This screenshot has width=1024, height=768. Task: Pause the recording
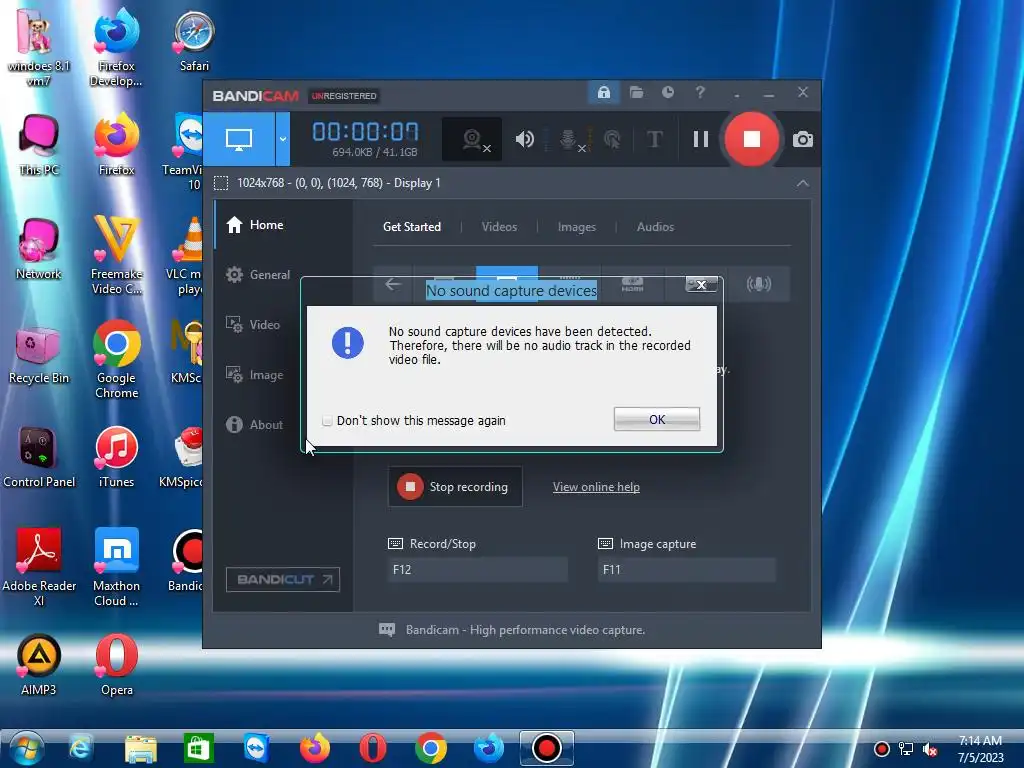701,139
